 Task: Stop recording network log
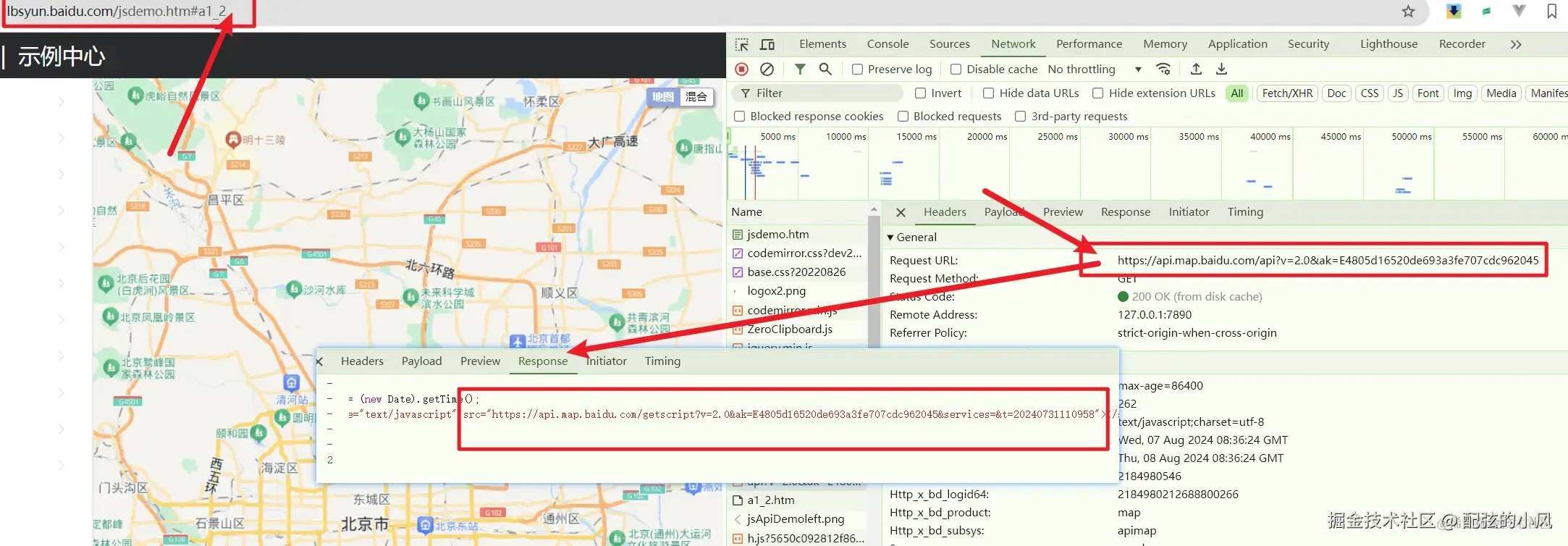click(742, 69)
